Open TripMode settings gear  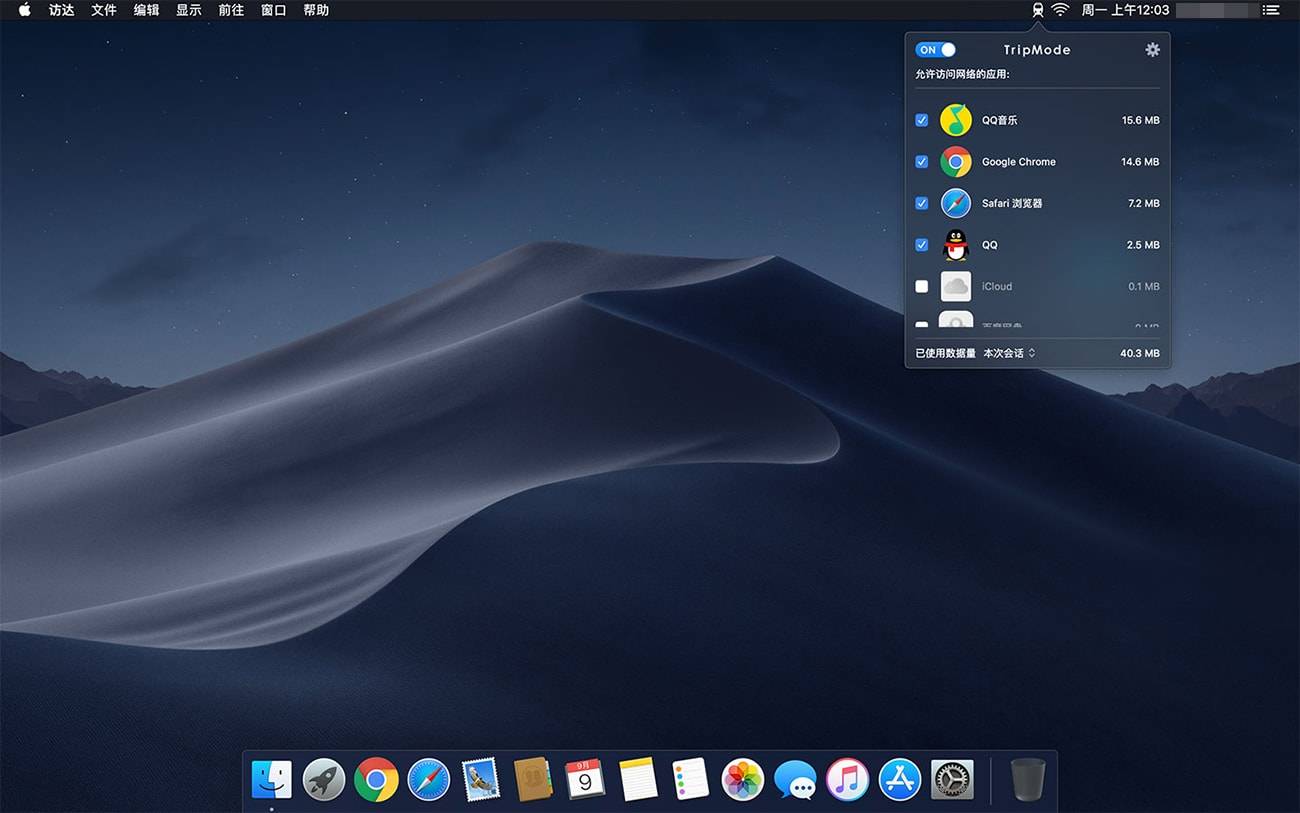tap(1152, 50)
